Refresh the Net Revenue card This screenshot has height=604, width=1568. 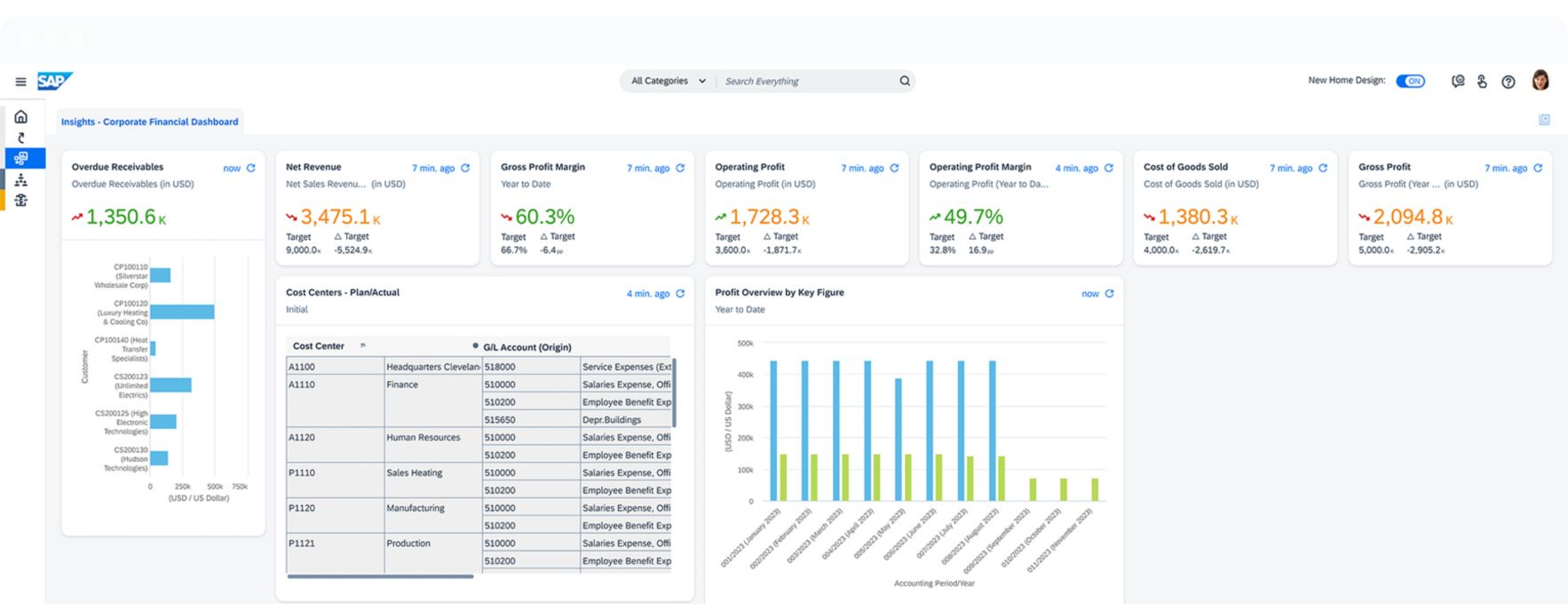coord(465,168)
